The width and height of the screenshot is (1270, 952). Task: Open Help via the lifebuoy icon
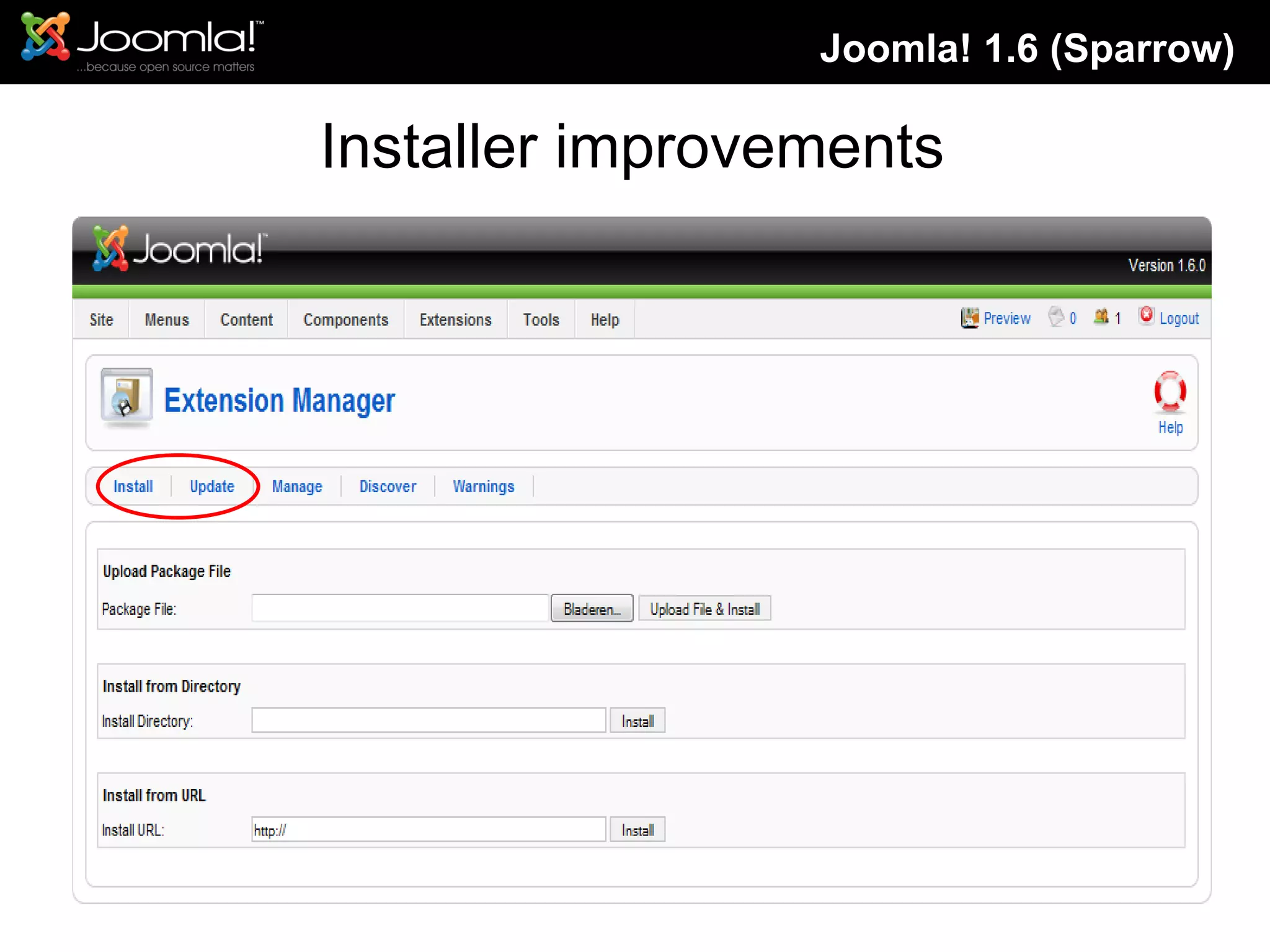(x=1170, y=392)
